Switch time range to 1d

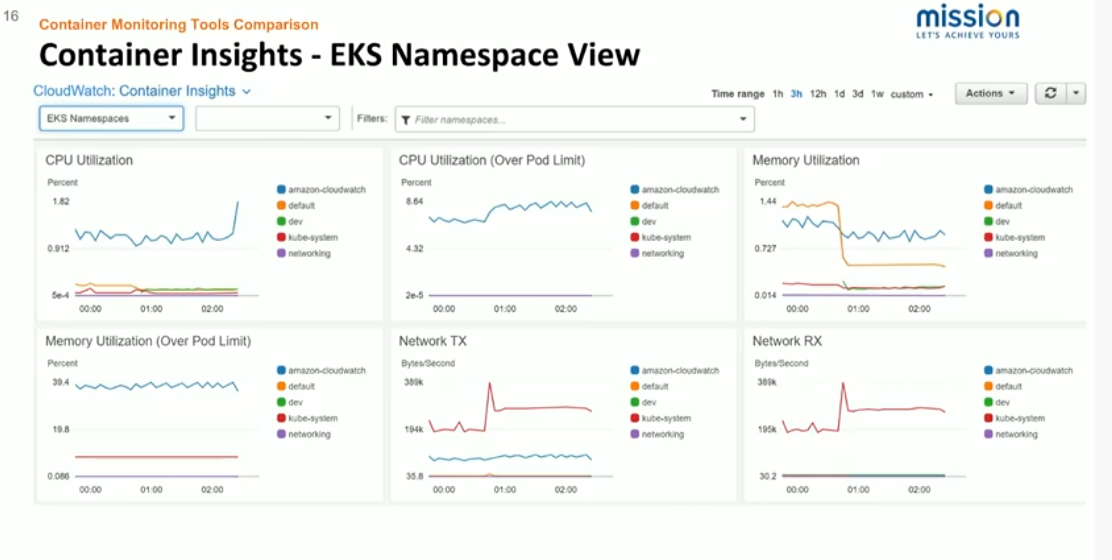coord(840,94)
